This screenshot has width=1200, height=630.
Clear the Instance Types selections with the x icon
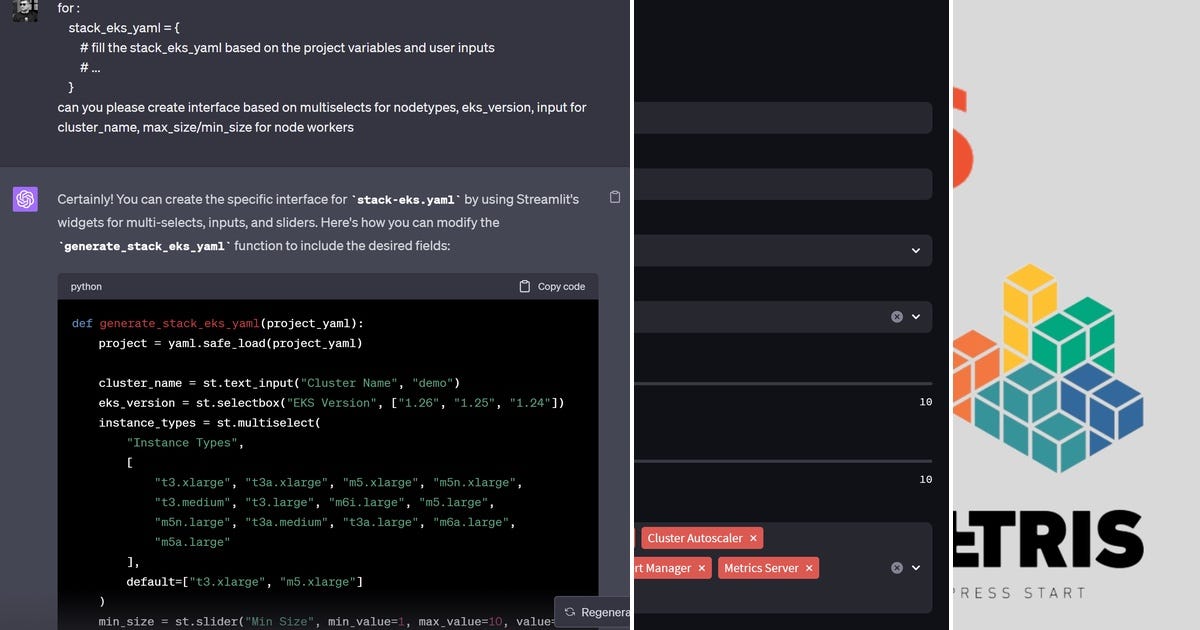click(x=897, y=316)
